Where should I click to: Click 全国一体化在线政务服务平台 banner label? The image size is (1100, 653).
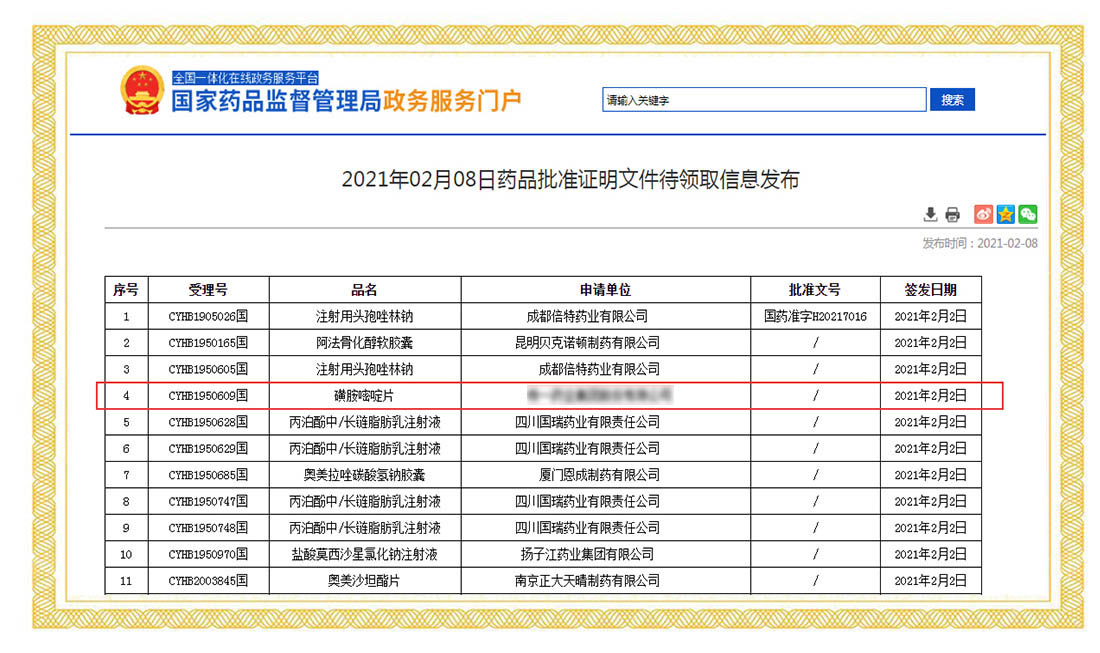click(245, 77)
